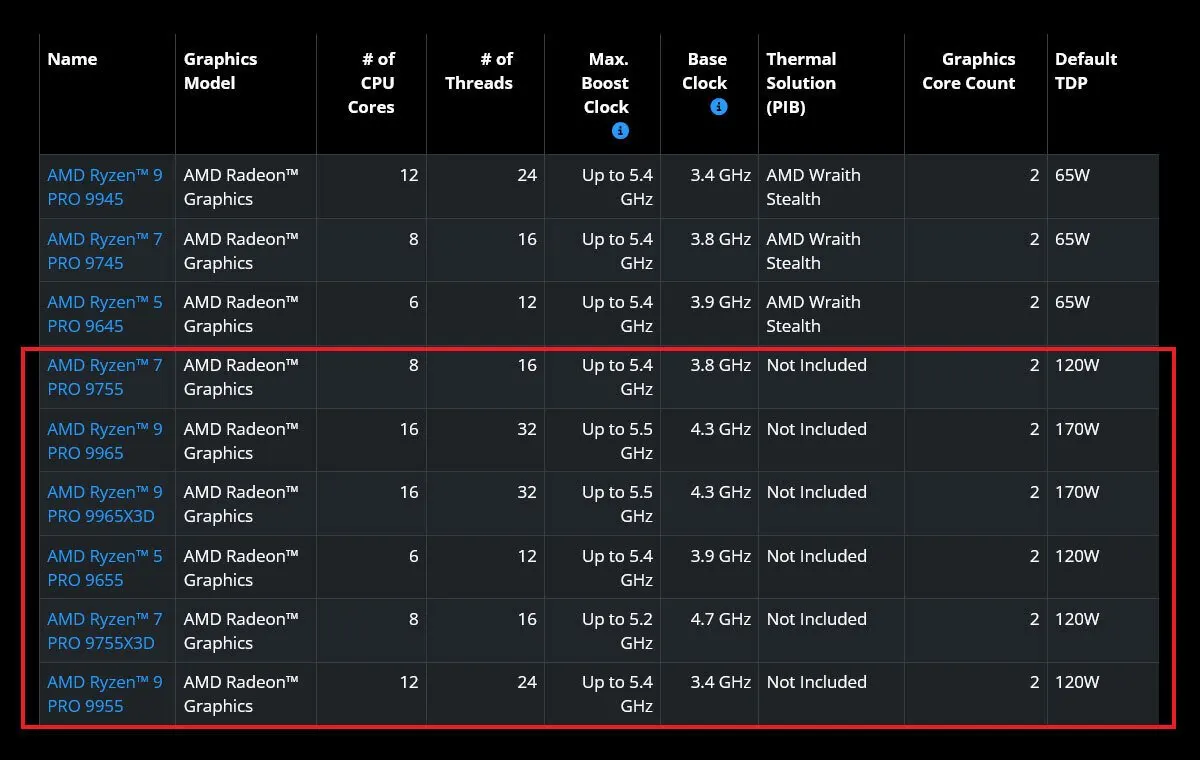The image size is (1200, 760).
Task: Click the Base Clock info icon
Action: tap(719, 107)
